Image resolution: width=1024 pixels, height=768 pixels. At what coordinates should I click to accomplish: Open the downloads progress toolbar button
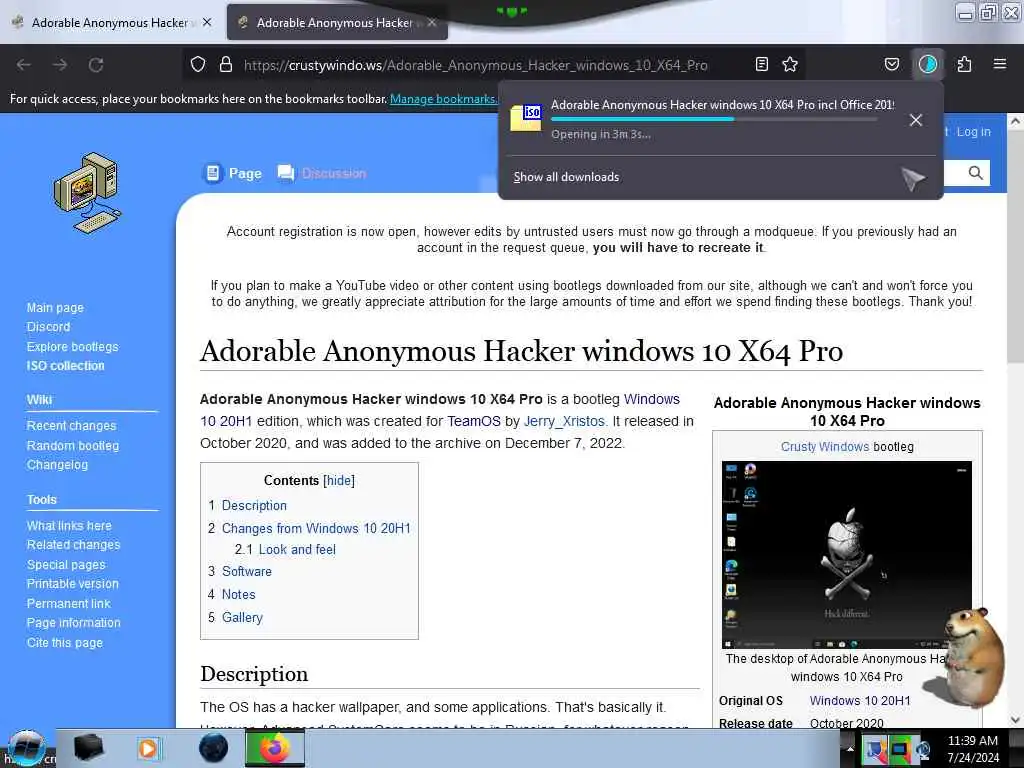click(x=928, y=64)
